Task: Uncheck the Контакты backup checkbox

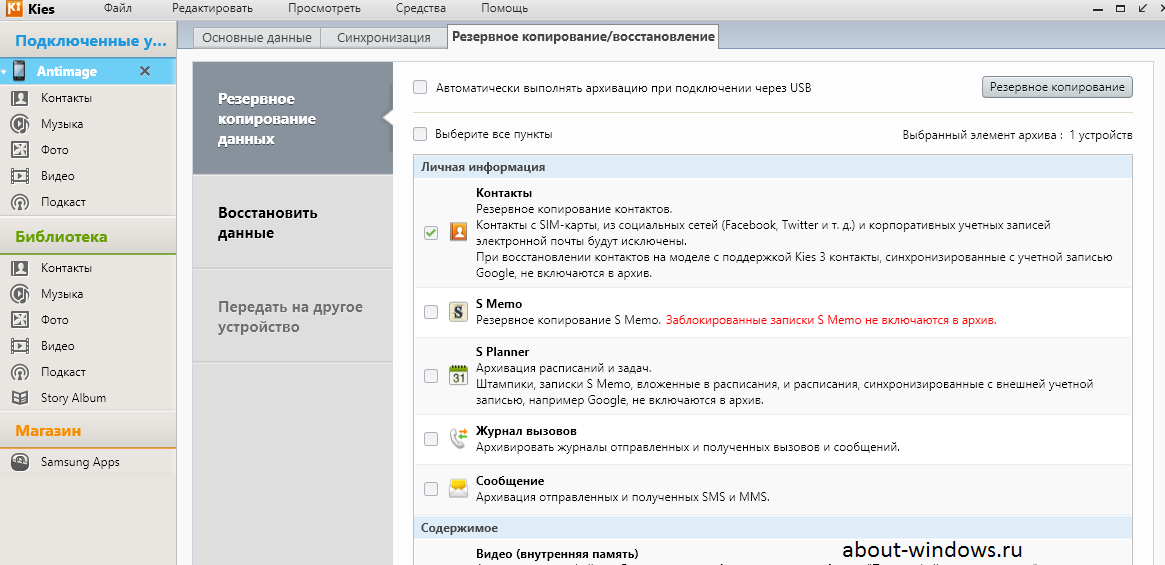Action: [431, 233]
